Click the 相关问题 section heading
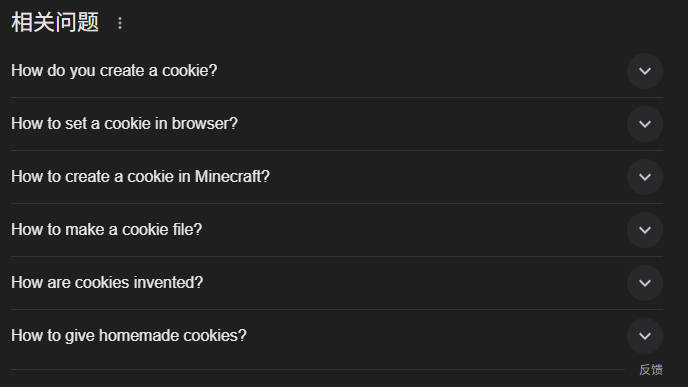Screen dimensions: 688x387 coord(55,22)
